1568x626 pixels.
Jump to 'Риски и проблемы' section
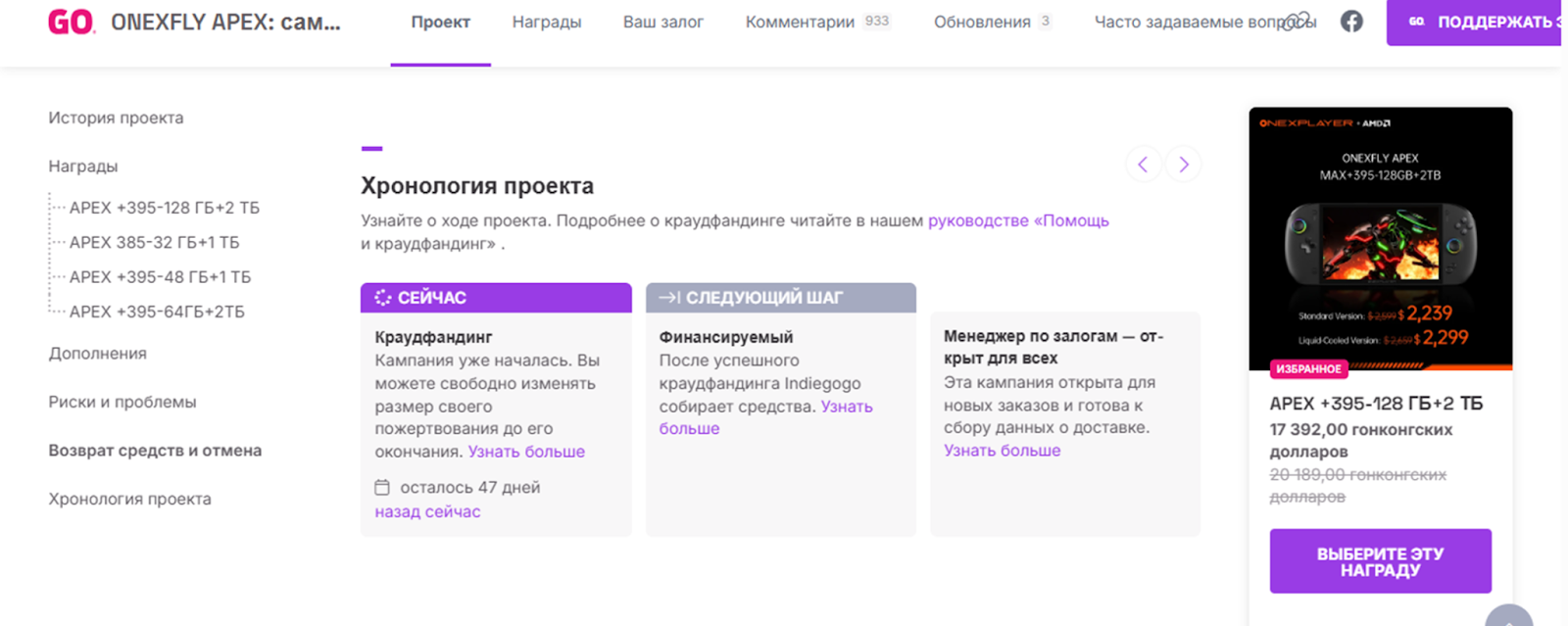coord(122,402)
